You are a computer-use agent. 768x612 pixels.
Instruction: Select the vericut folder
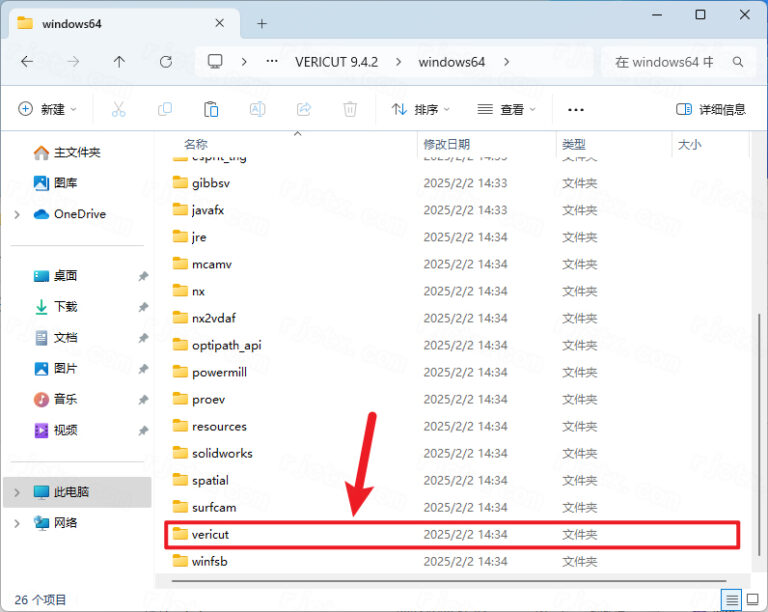coord(211,534)
